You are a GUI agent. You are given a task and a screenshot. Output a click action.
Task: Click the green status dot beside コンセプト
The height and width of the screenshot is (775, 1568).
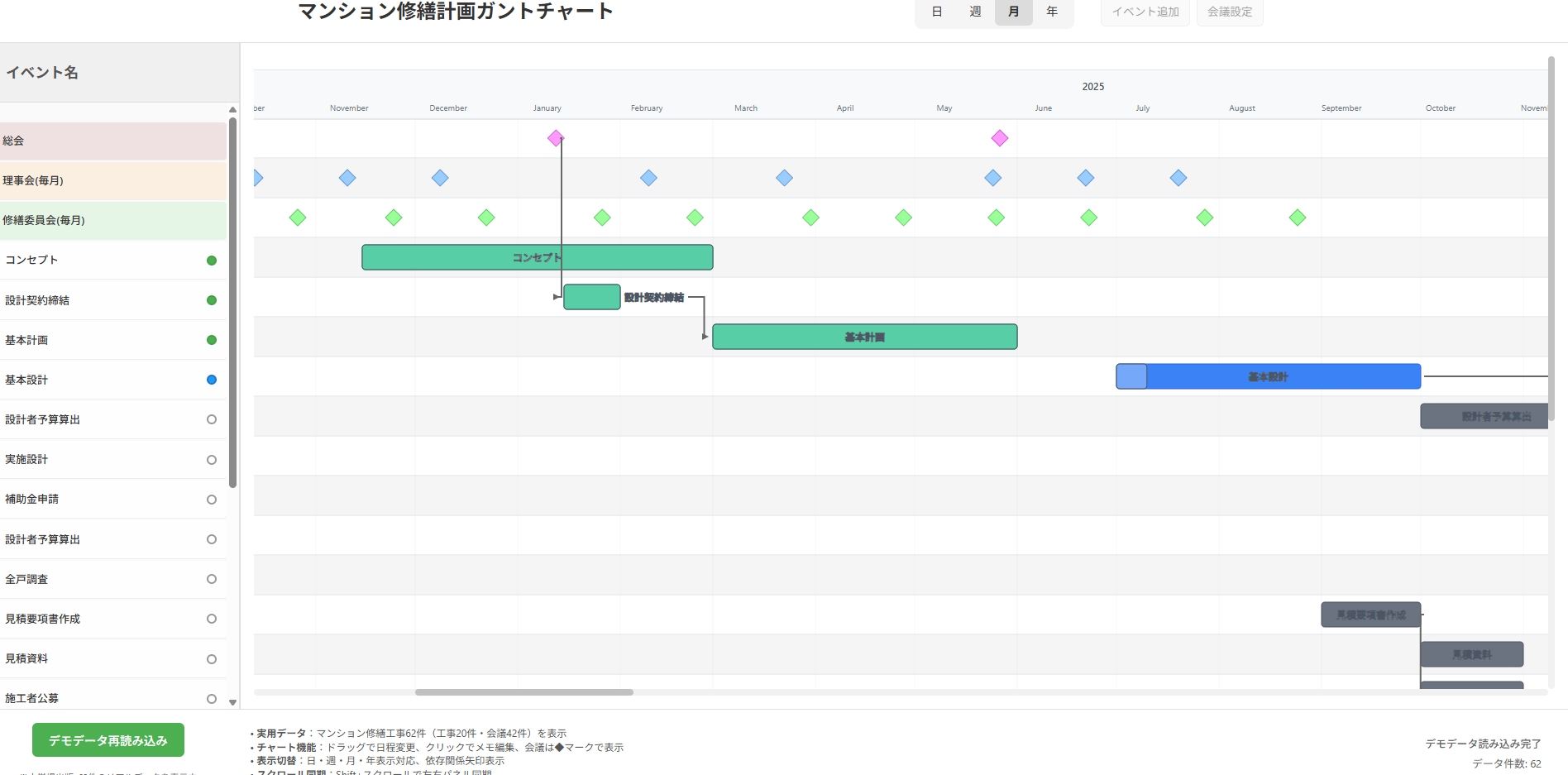click(212, 261)
